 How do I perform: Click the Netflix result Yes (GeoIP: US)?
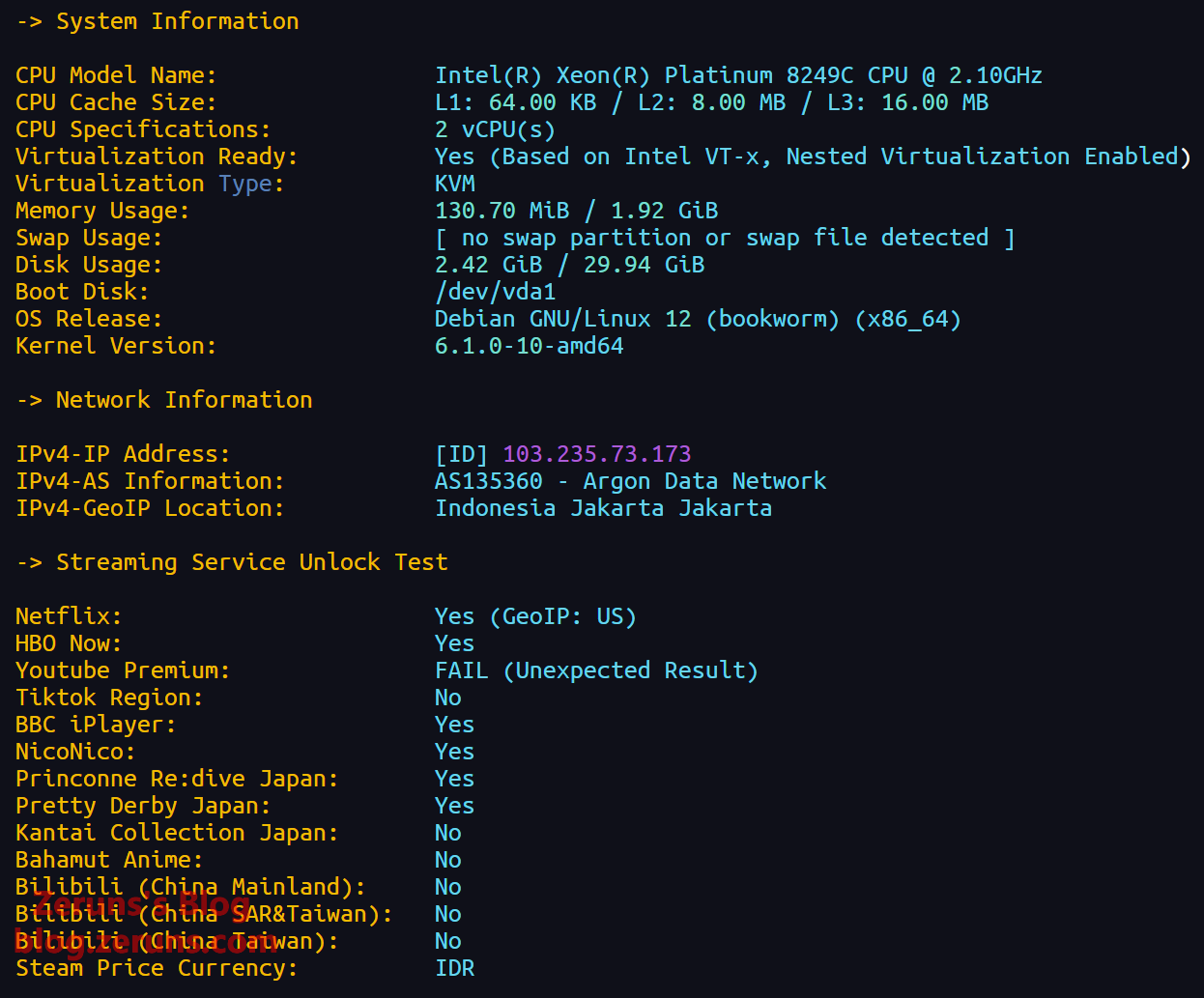point(535,616)
